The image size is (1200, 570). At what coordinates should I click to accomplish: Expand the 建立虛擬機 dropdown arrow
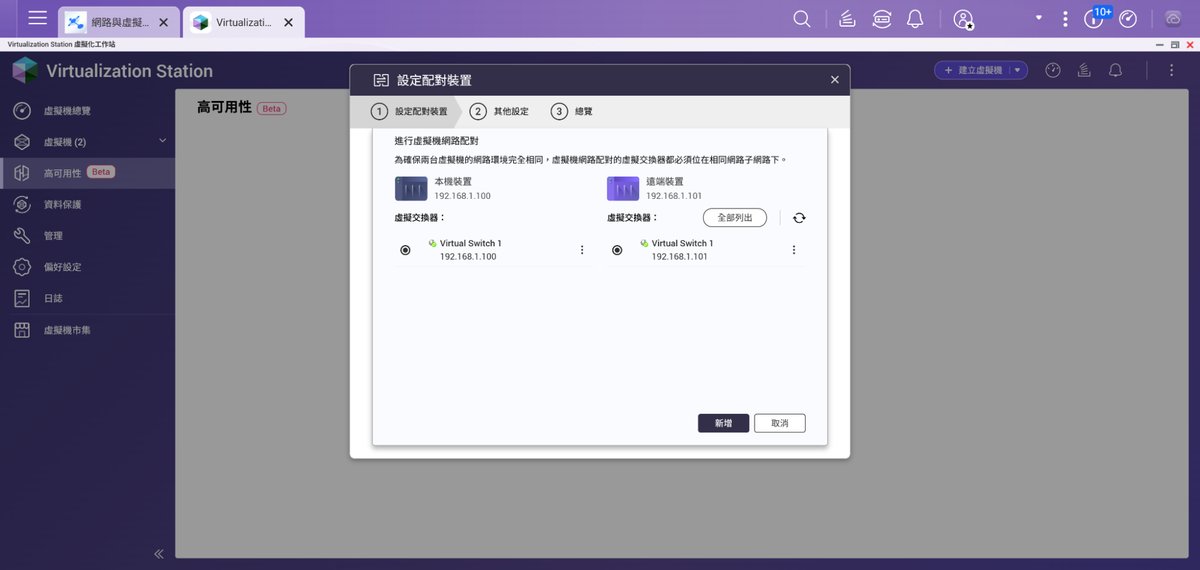click(1018, 70)
